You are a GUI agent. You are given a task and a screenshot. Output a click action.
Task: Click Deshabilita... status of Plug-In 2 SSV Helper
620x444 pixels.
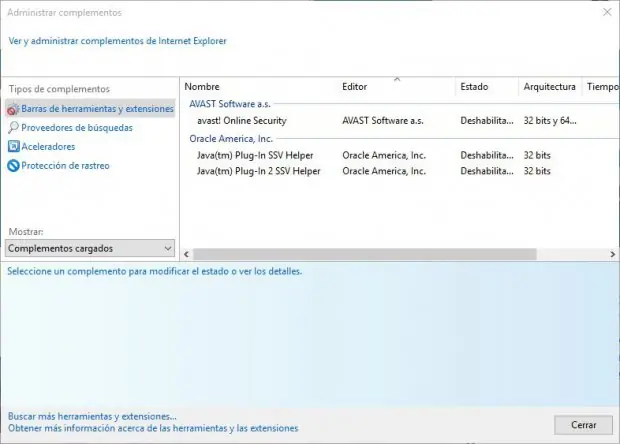[x=487, y=171]
